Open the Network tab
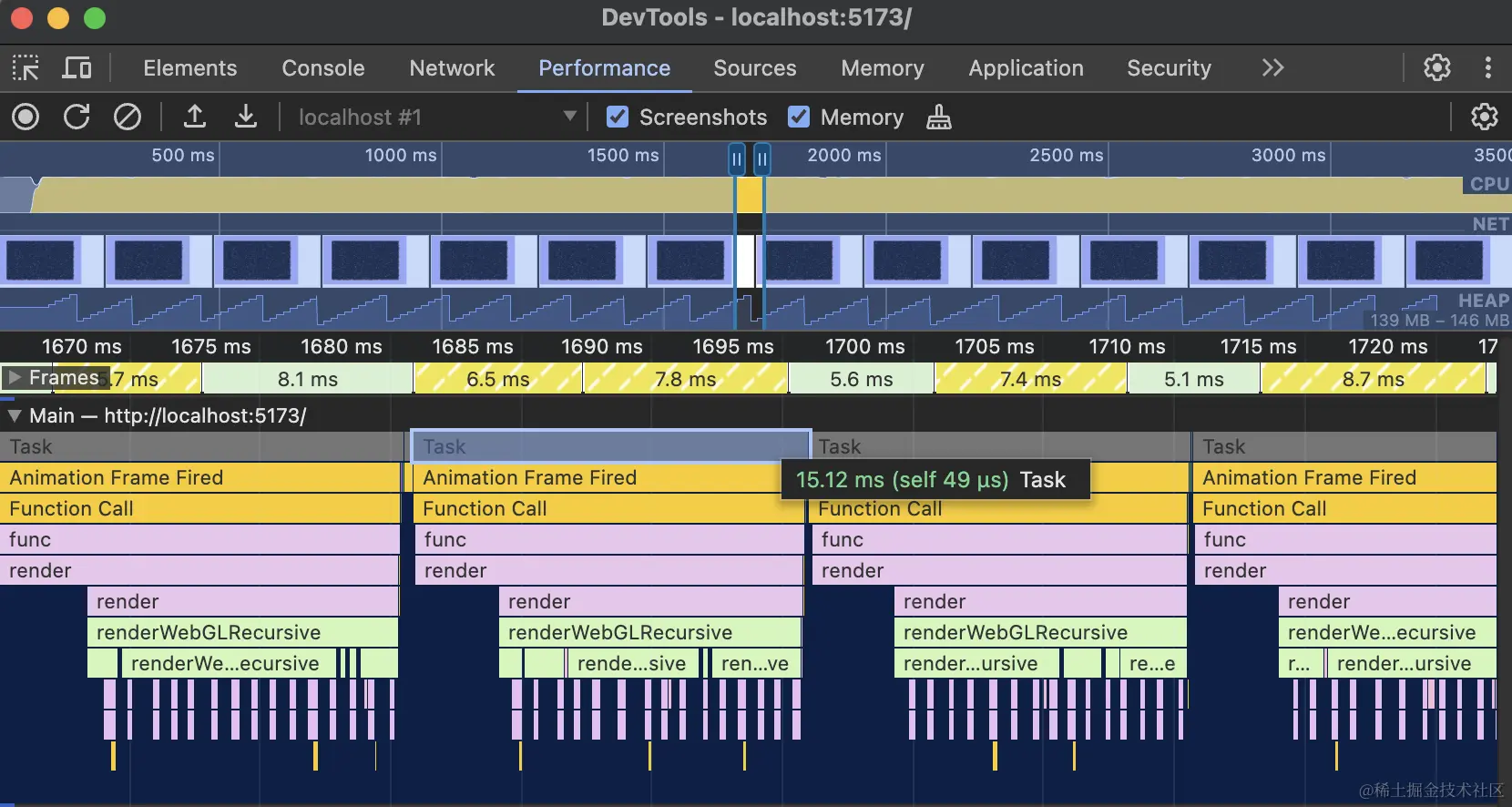The width and height of the screenshot is (1512, 807). pyautogui.click(x=452, y=68)
